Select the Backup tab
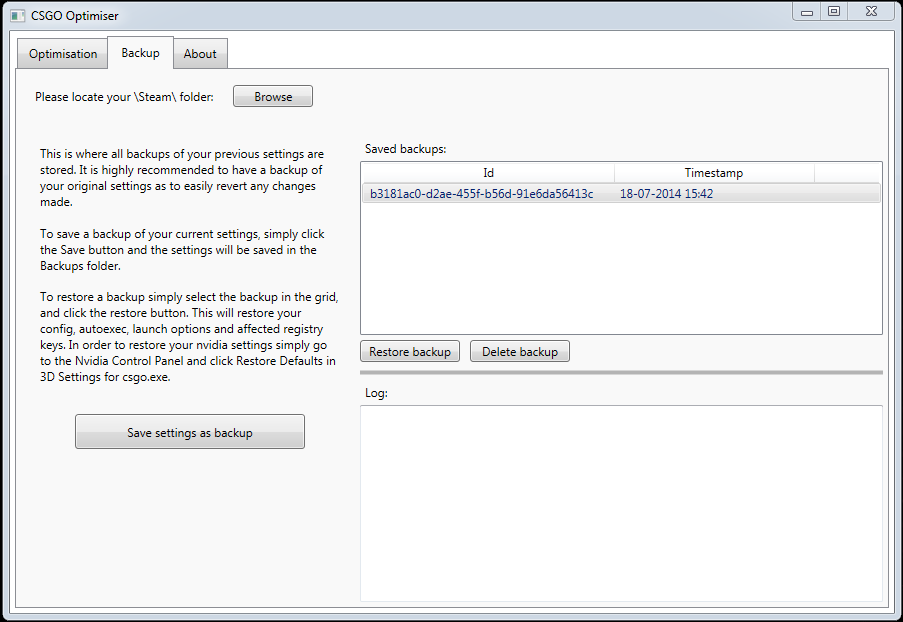 tap(141, 52)
